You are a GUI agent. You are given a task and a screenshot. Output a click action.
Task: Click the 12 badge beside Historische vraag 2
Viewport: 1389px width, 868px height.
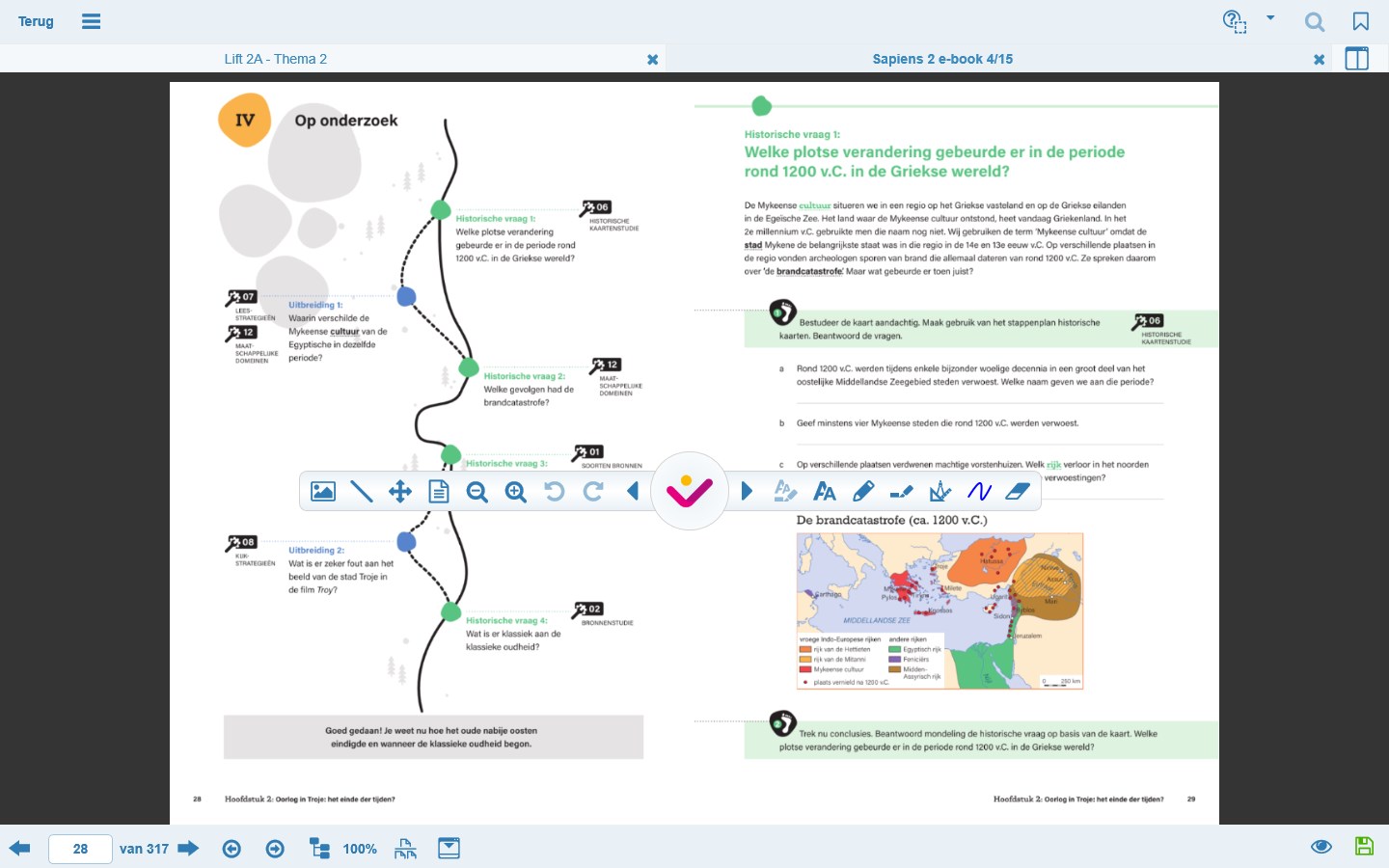606,365
